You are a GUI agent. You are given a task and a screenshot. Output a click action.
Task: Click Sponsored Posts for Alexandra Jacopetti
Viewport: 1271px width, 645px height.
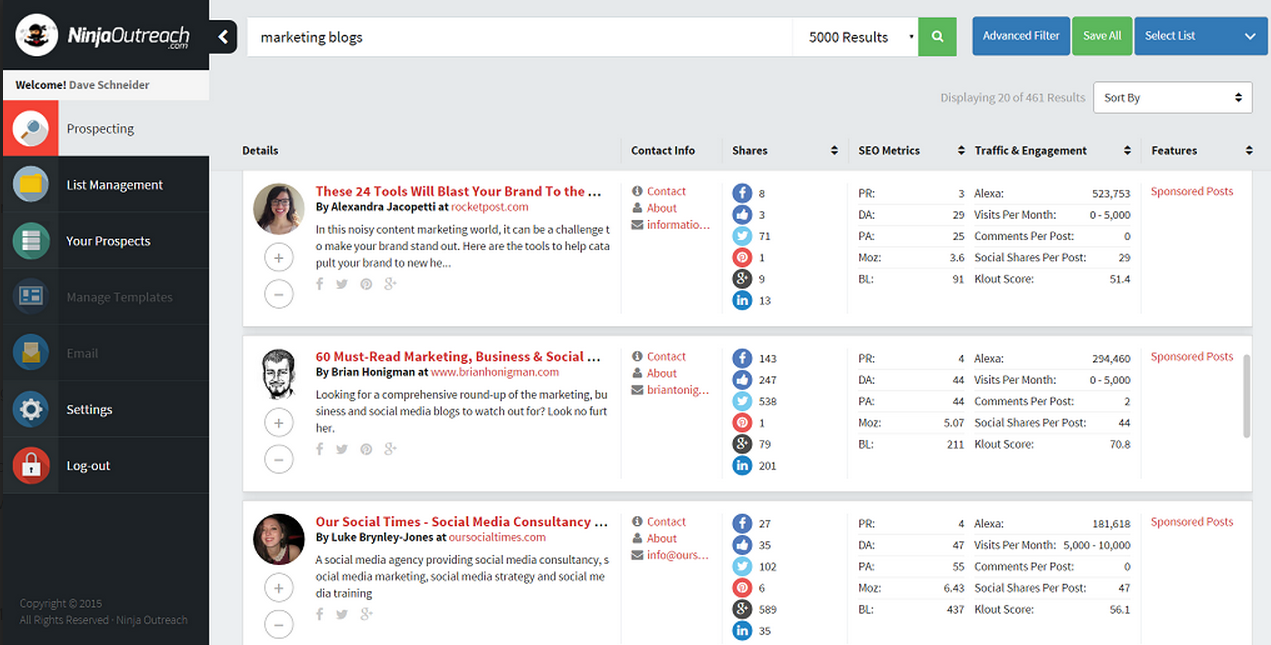1192,191
